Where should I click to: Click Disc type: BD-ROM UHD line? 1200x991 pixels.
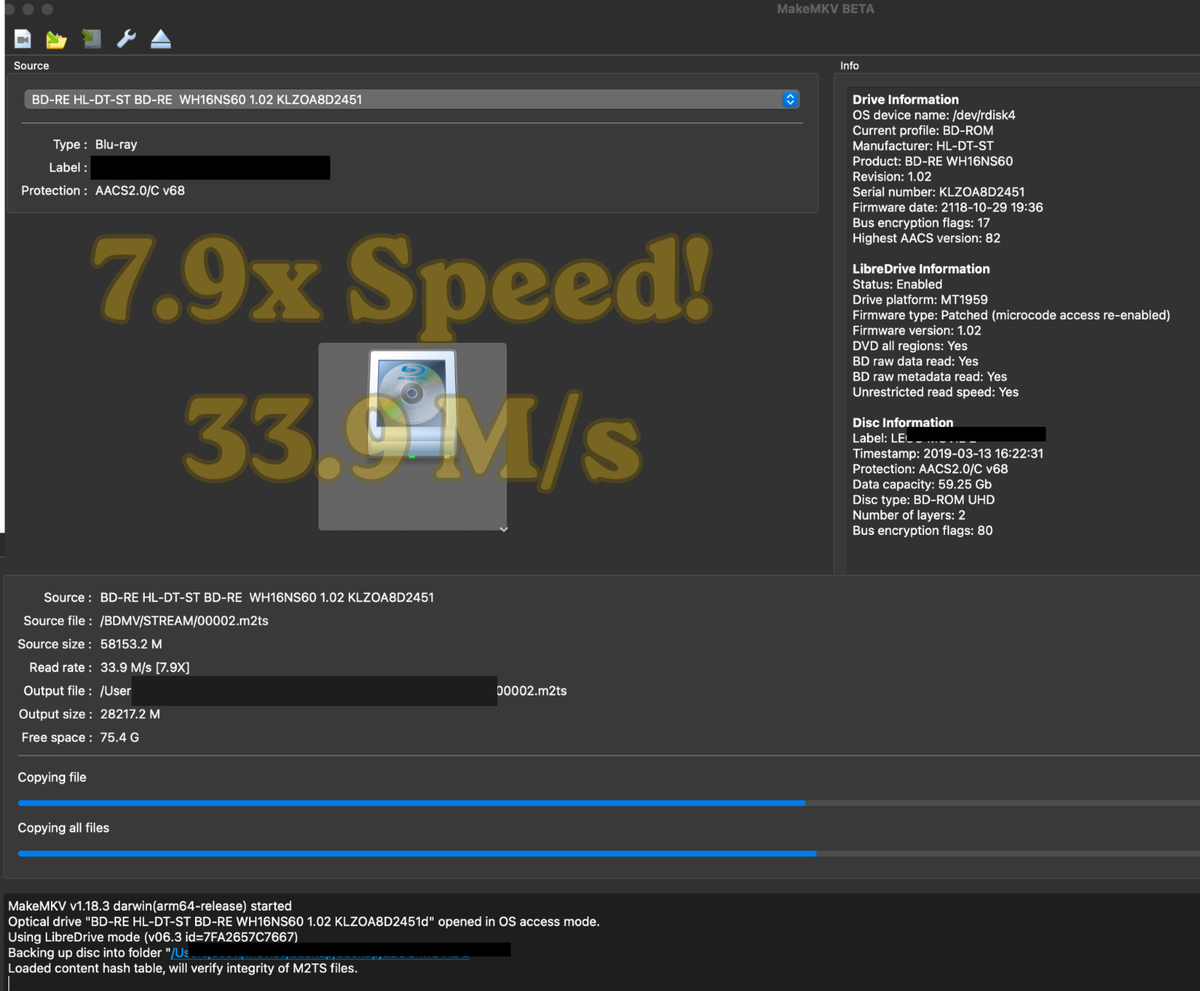pyautogui.click(x=923, y=500)
